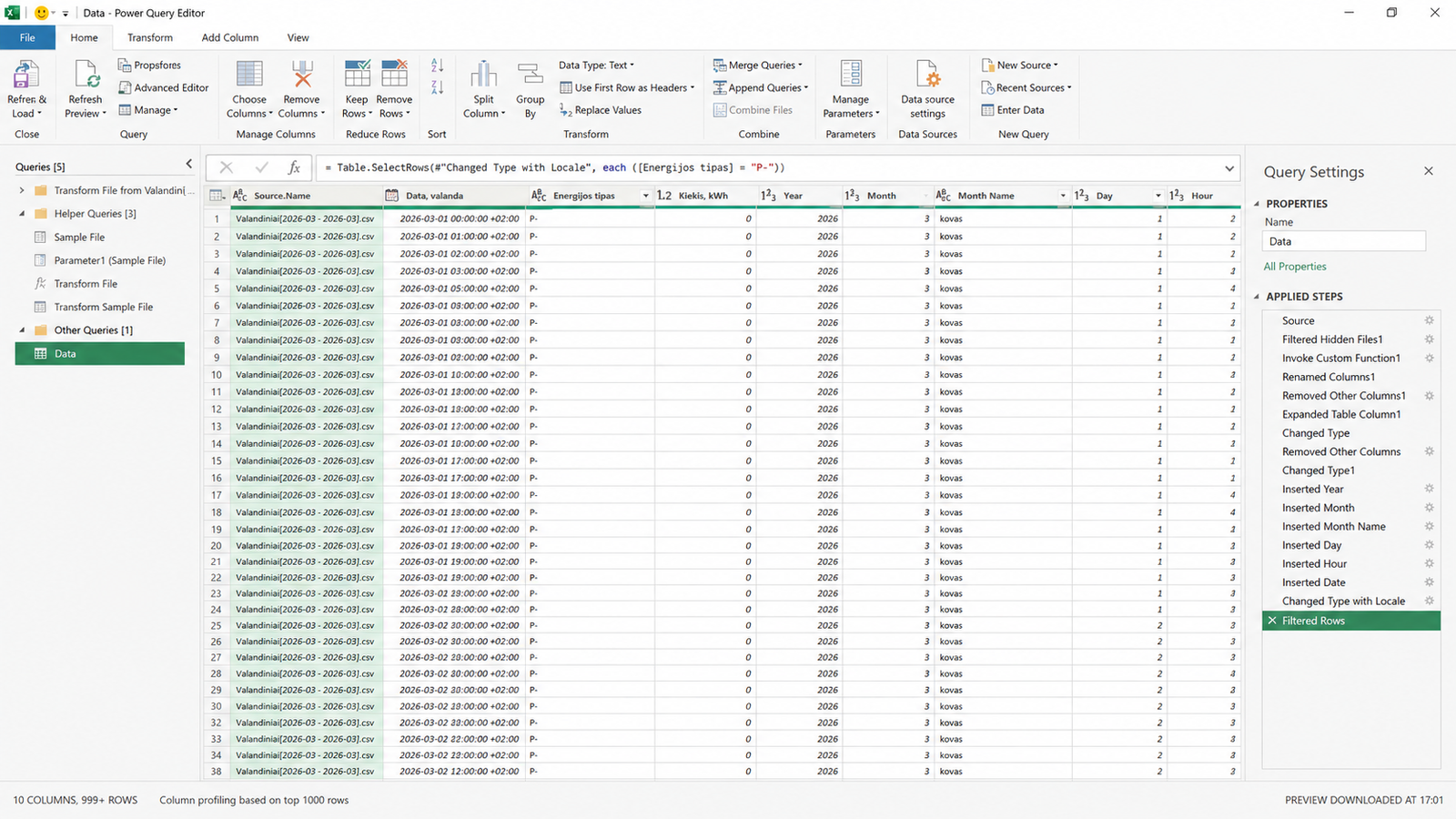
Task: Select the Changed Type with Locale step
Action: tap(1351, 602)
